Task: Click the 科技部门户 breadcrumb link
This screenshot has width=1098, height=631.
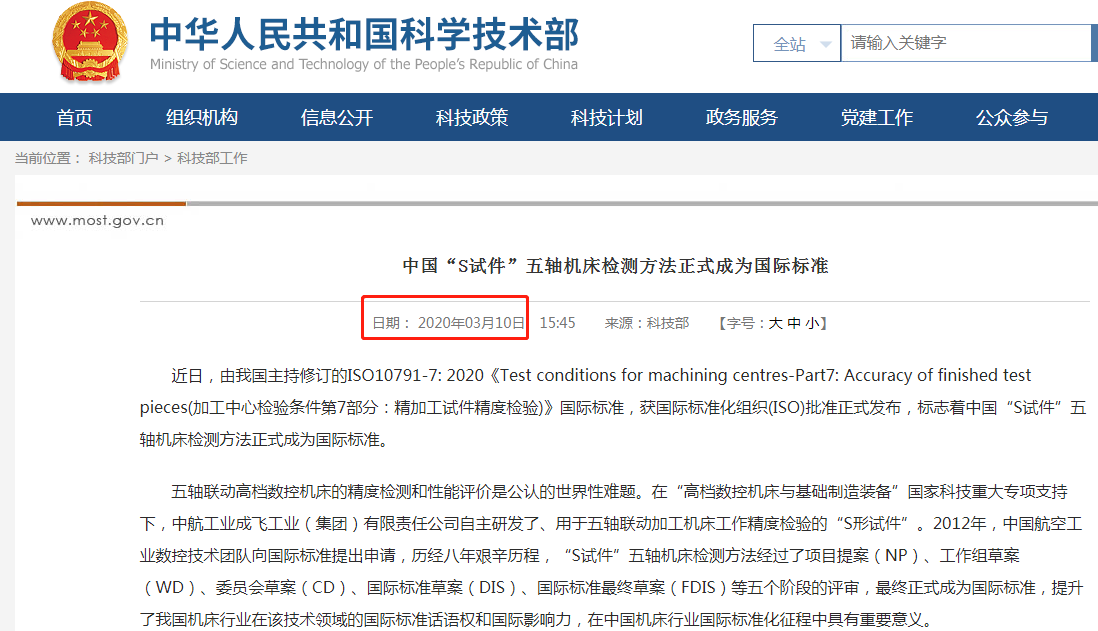Action: pos(123,158)
